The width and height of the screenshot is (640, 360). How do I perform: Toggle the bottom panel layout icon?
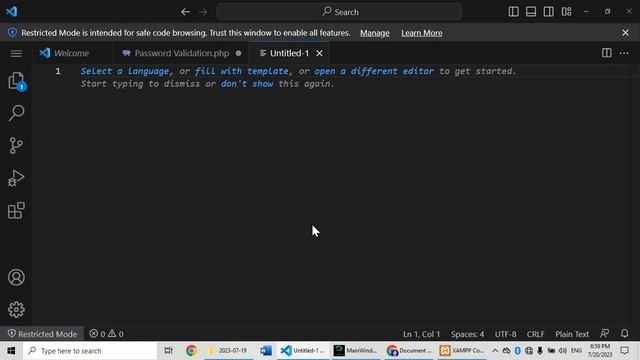pyautogui.click(x=531, y=11)
